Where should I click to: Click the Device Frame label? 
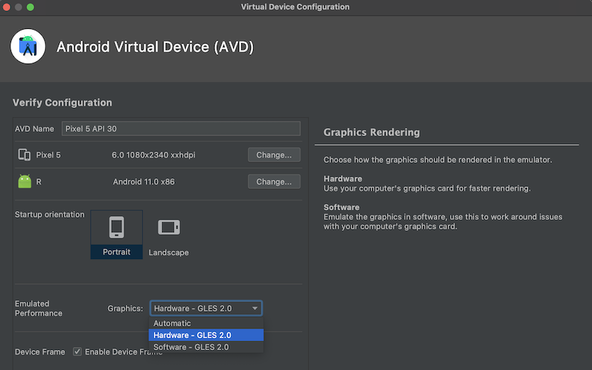click(x=40, y=352)
